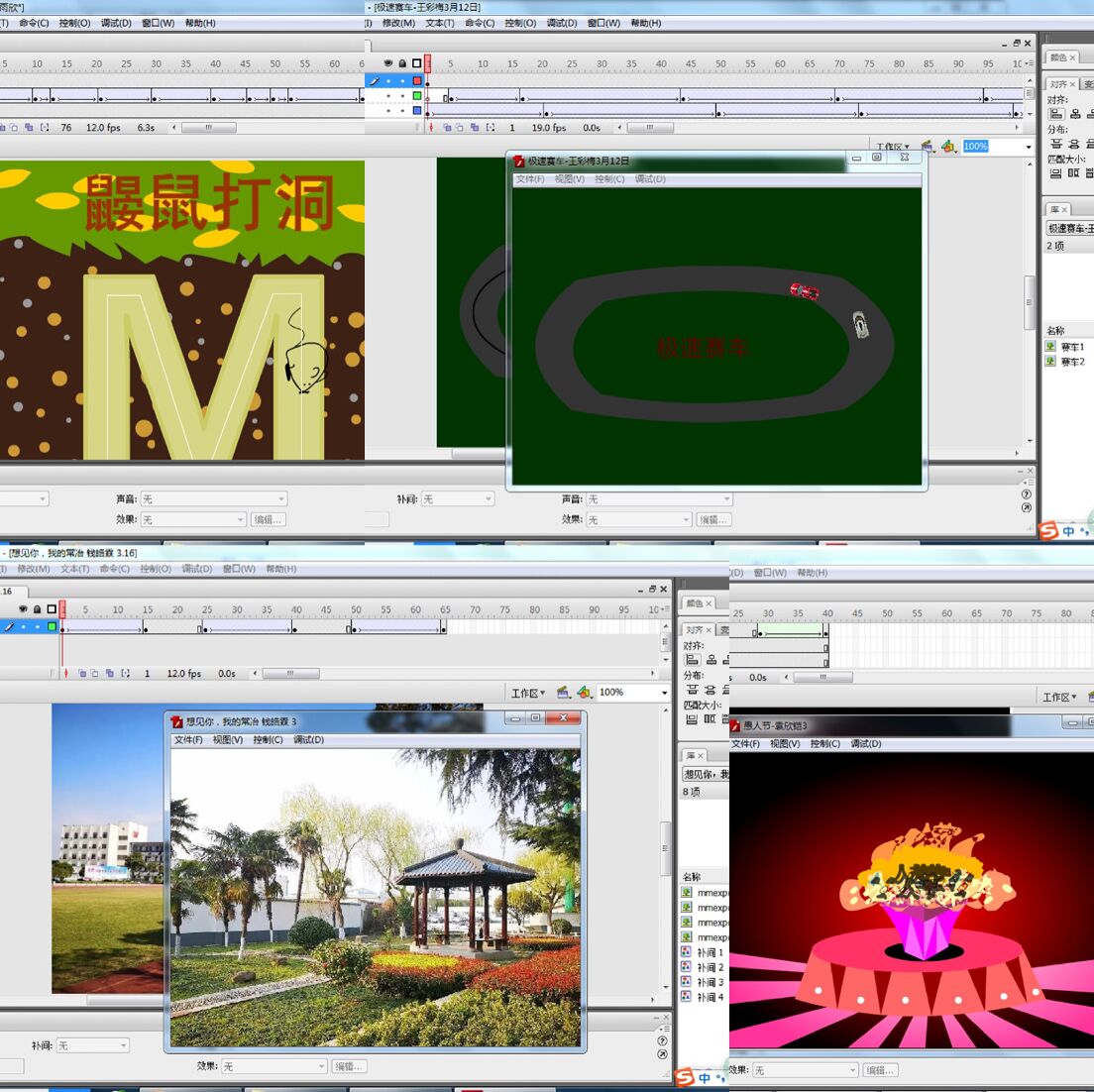This screenshot has height=1092, width=1094.
Task: Select 赛车1 in the library panel
Action: tap(1071, 347)
